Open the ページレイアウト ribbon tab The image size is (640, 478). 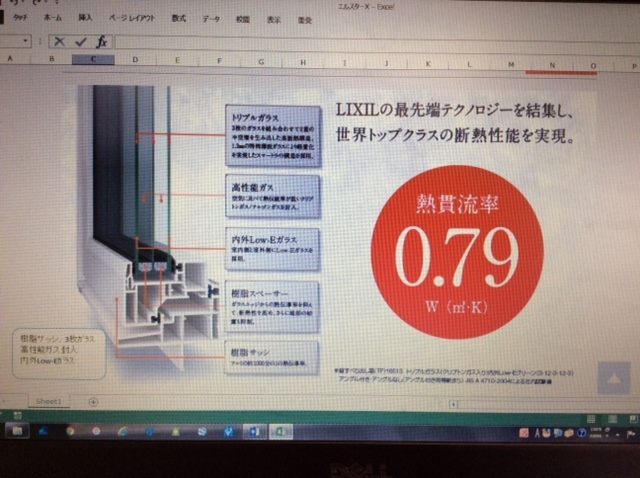(132, 18)
